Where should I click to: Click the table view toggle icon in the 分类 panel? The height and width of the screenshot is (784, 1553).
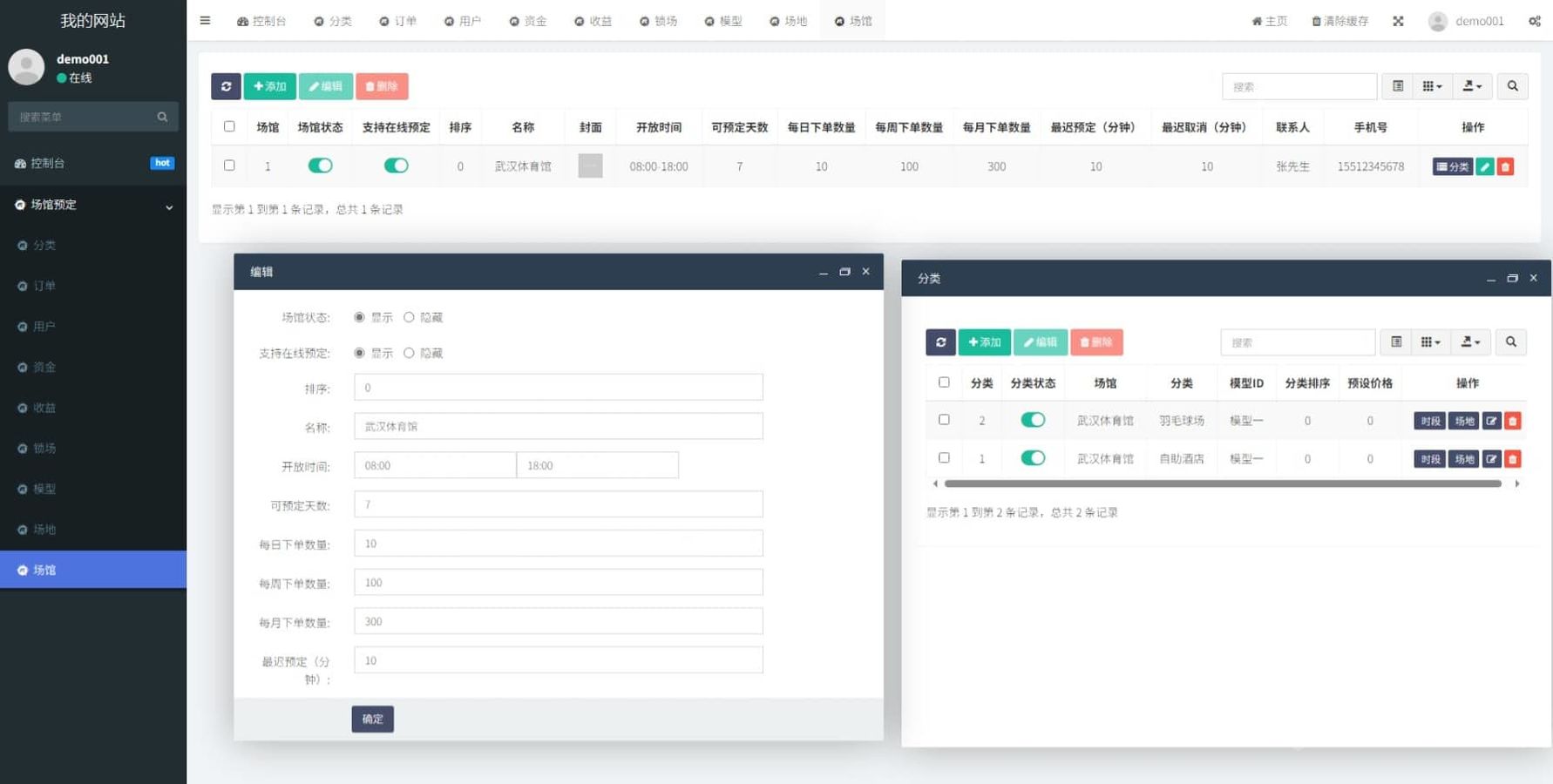1396,342
